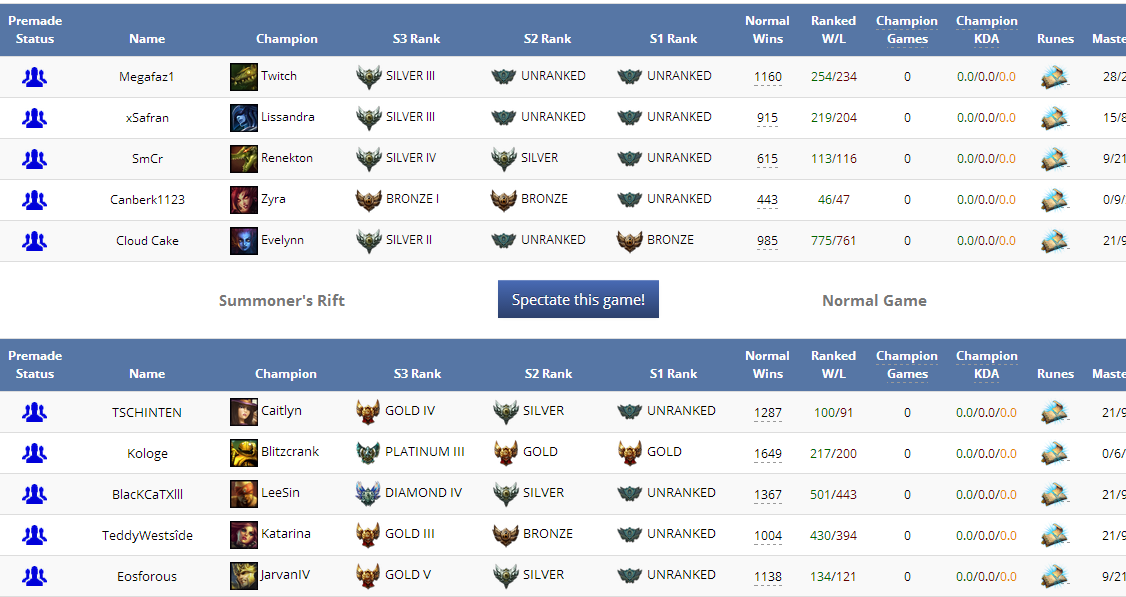The width and height of the screenshot is (1126, 597).
Task: Open Canberk1123's runes page icon
Action: [x=1054, y=200]
